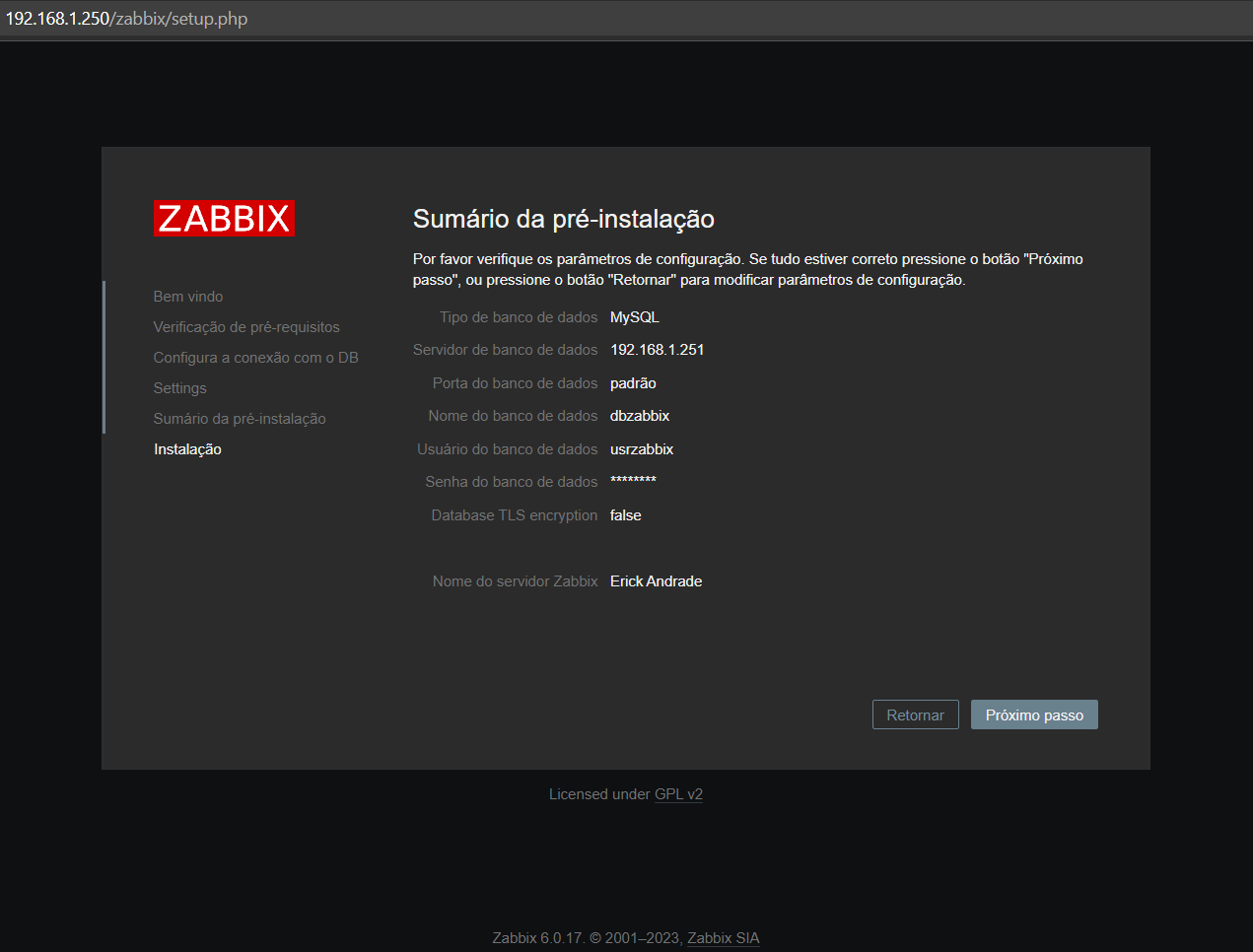Viewport: 1253px width, 952px height.
Task: Click the Zabbix 6.0.17 version footer text
Action: coord(538,938)
